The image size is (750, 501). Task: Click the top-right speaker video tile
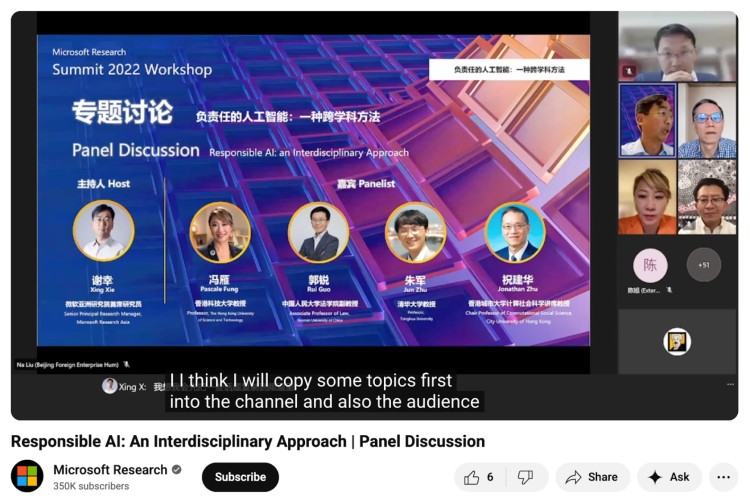677,46
